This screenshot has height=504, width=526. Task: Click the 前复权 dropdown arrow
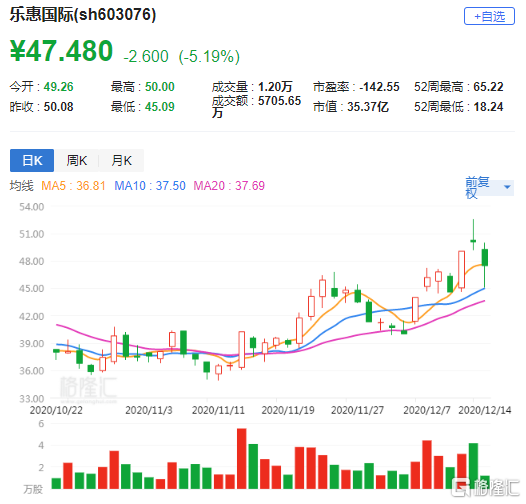[x=507, y=187]
